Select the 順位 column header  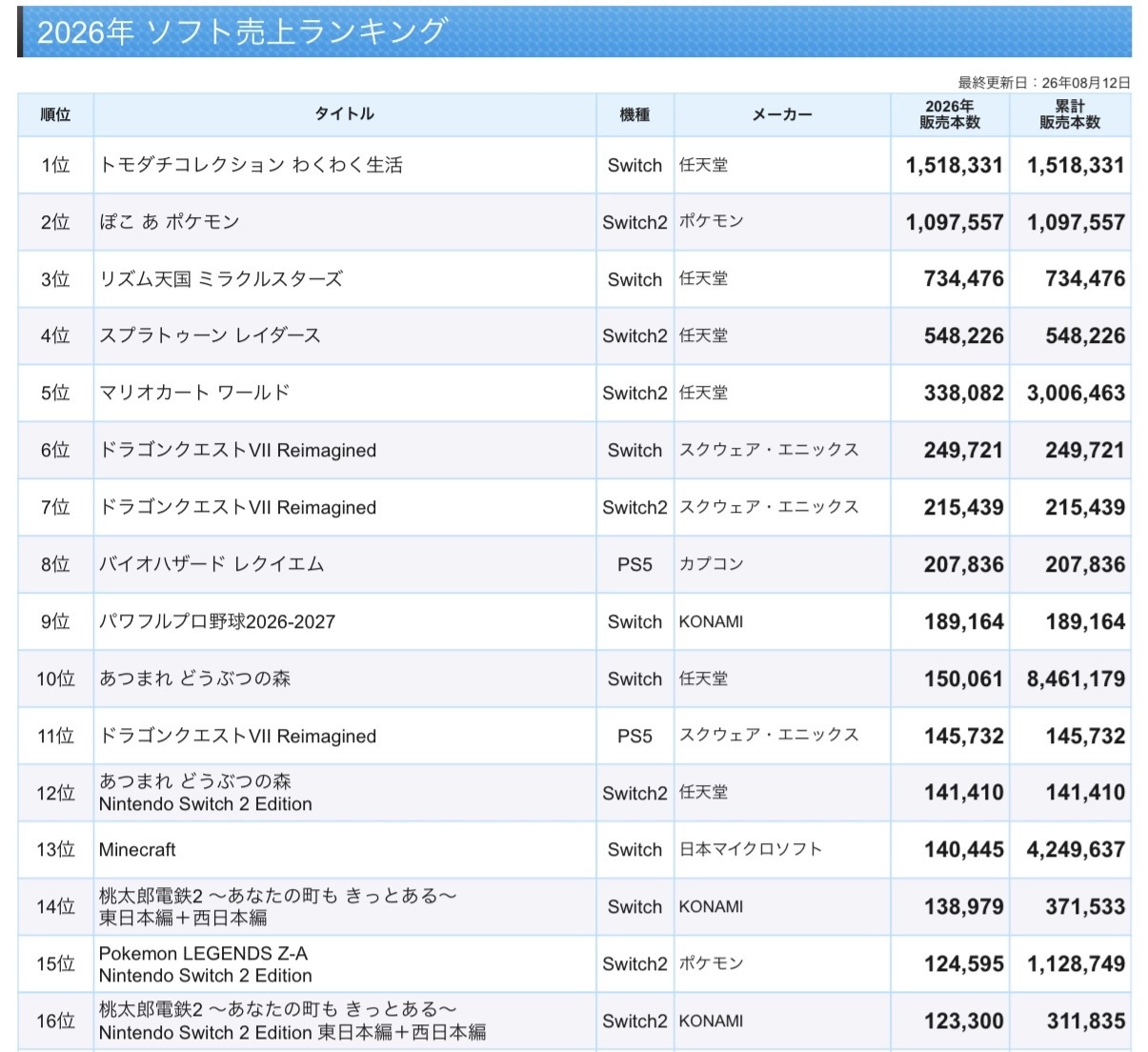click(55, 114)
